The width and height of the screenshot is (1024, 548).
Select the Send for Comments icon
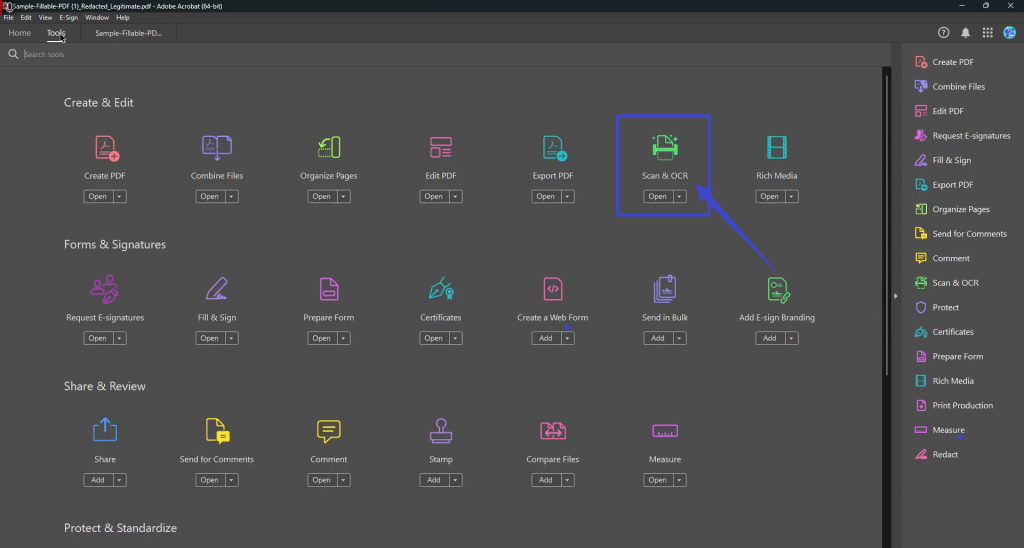[x=217, y=431]
